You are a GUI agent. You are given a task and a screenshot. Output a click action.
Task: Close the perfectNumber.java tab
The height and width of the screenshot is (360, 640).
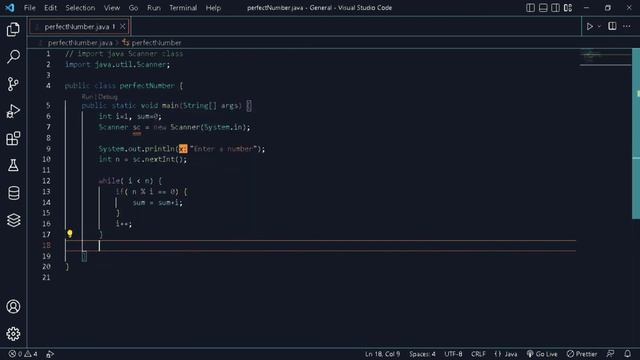[122, 27]
